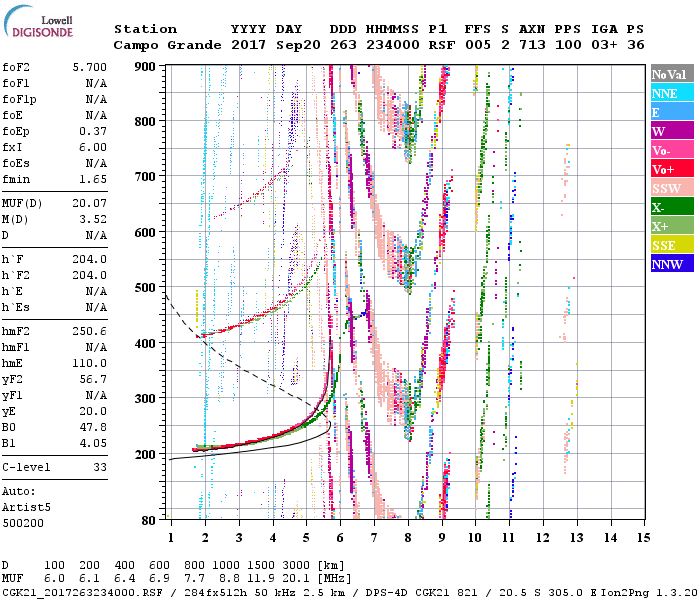Click the MUF value 11.9 in bottom table
The height and width of the screenshot is (600, 700).
click(x=261, y=578)
